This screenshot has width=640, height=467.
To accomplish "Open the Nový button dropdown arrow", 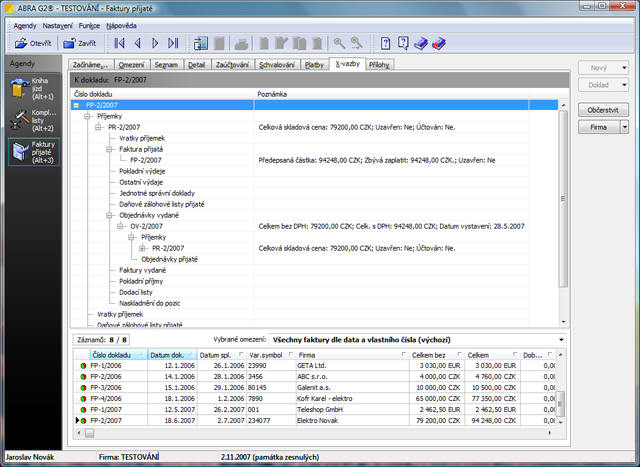I will pos(624,68).
